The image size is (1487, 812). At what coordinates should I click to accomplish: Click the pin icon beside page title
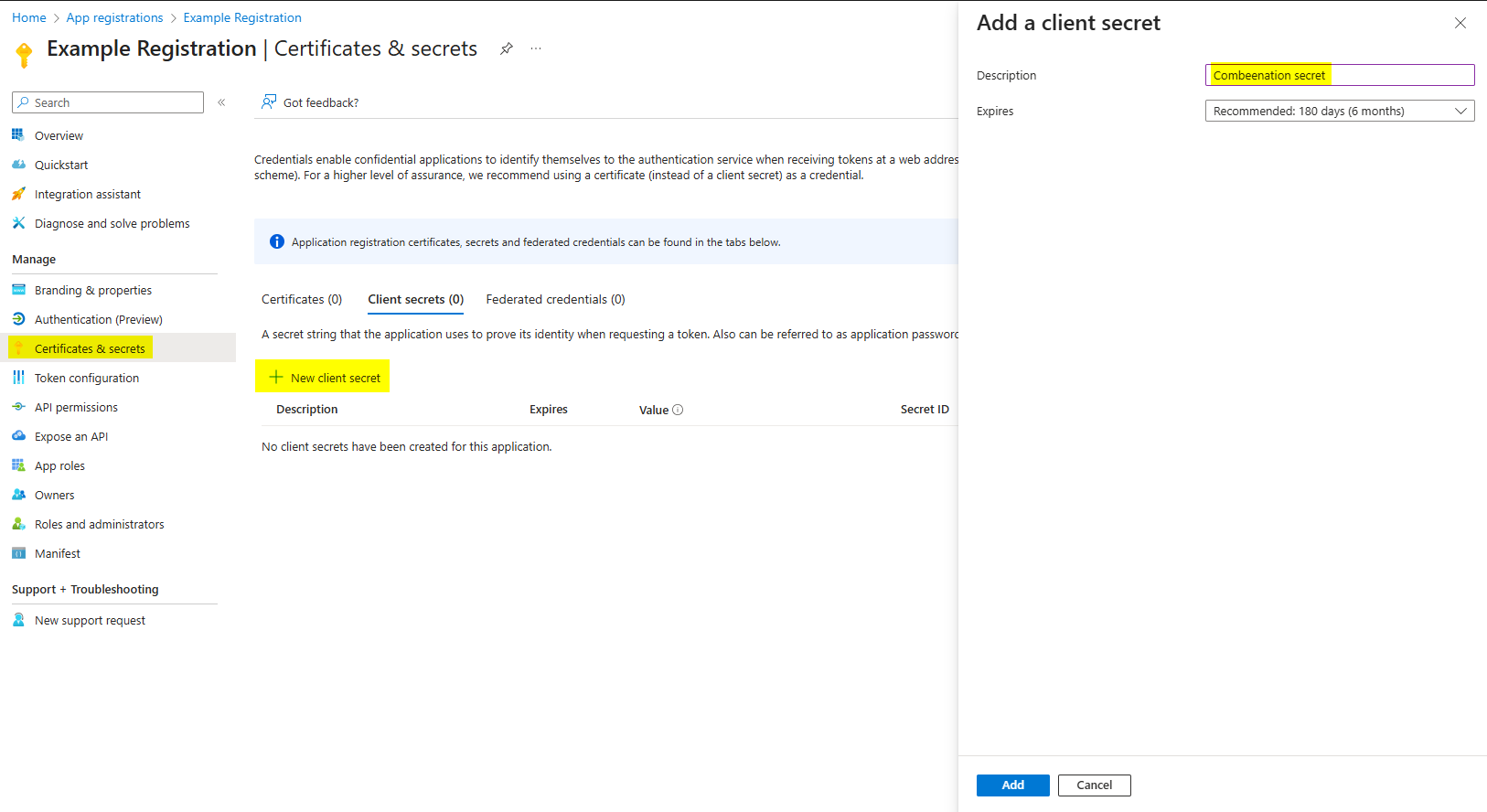pos(506,48)
